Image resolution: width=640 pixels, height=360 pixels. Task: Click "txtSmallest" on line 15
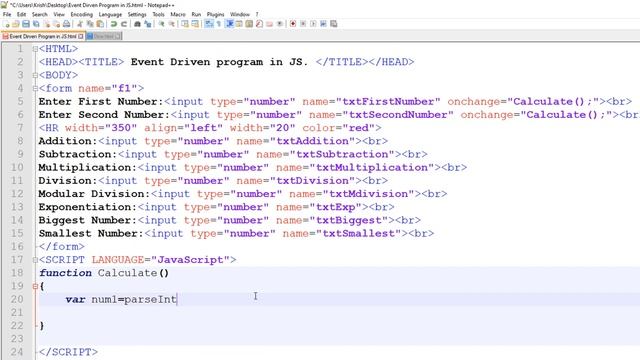point(359,233)
